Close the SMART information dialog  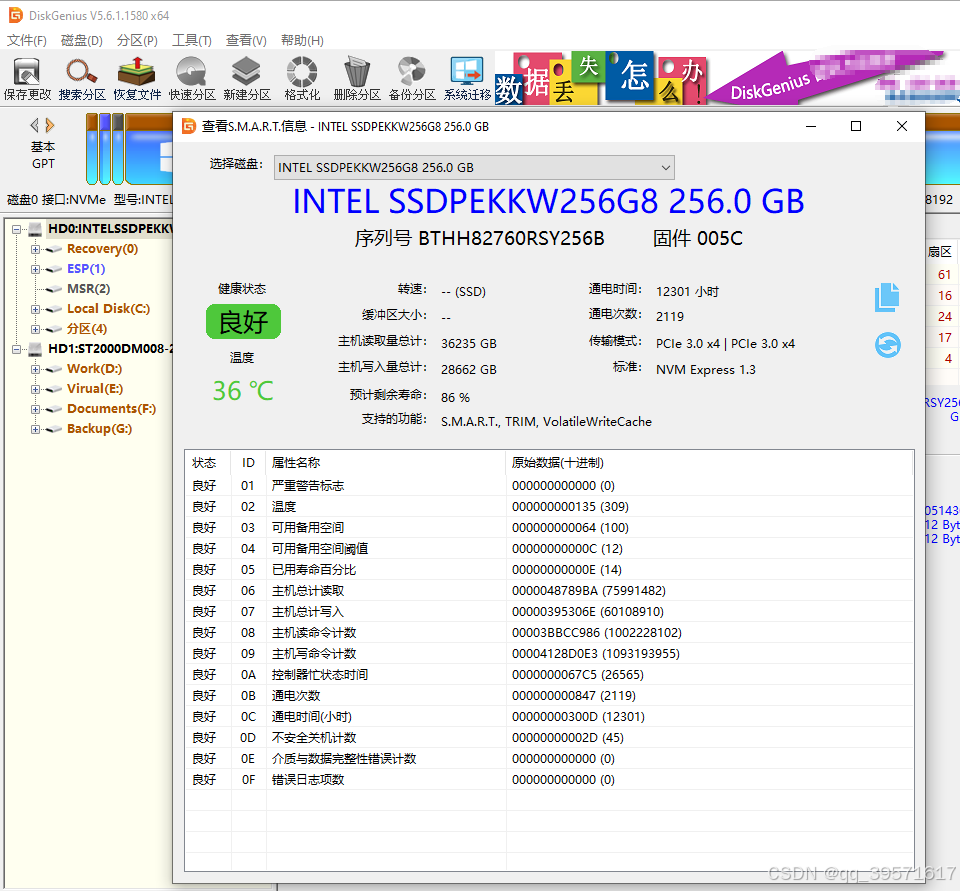[x=901, y=126]
